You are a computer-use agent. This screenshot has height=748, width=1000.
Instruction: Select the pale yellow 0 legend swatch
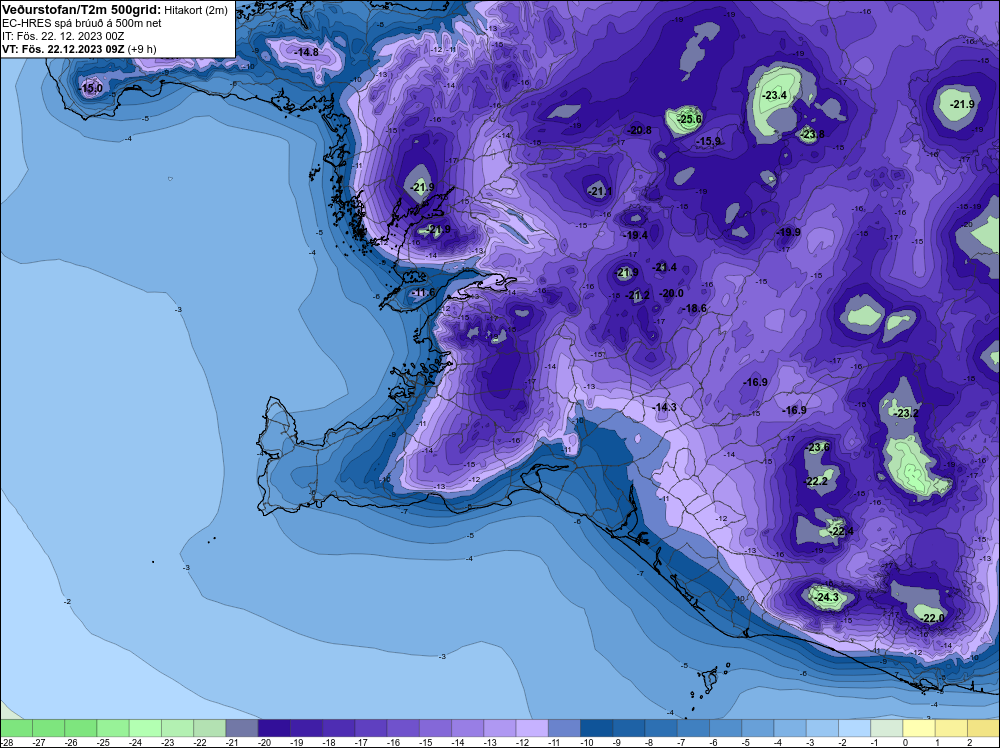(x=919, y=728)
